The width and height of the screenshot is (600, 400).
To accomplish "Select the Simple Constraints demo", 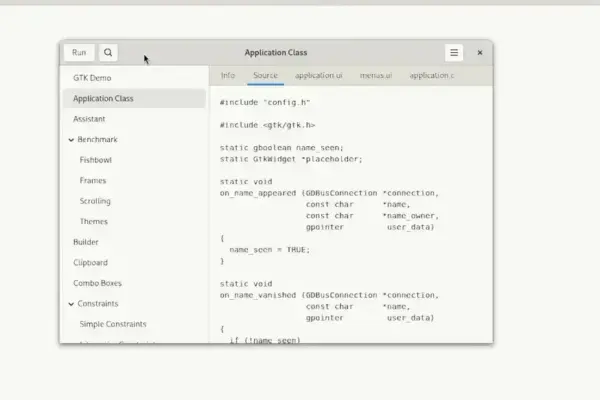I will pos(134,324).
